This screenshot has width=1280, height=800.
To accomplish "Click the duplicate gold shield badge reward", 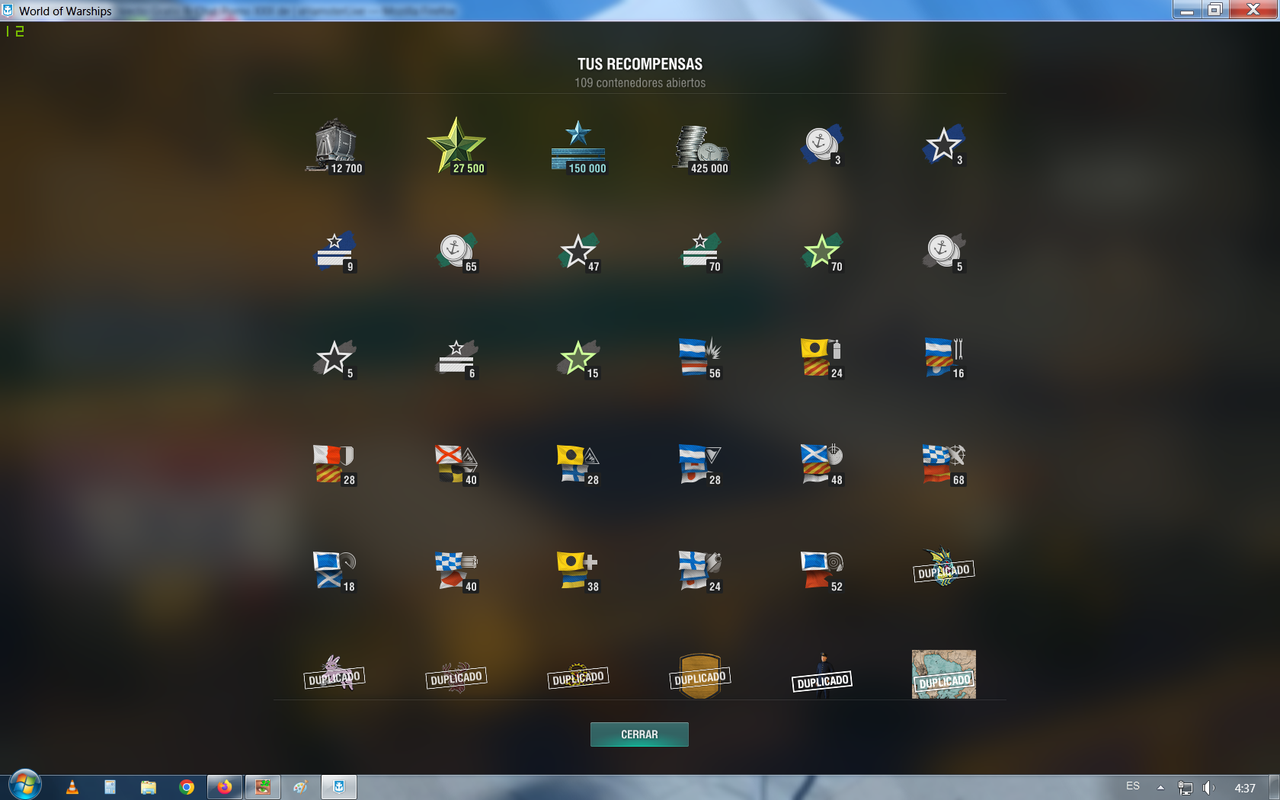I will pyautogui.click(x=700, y=675).
